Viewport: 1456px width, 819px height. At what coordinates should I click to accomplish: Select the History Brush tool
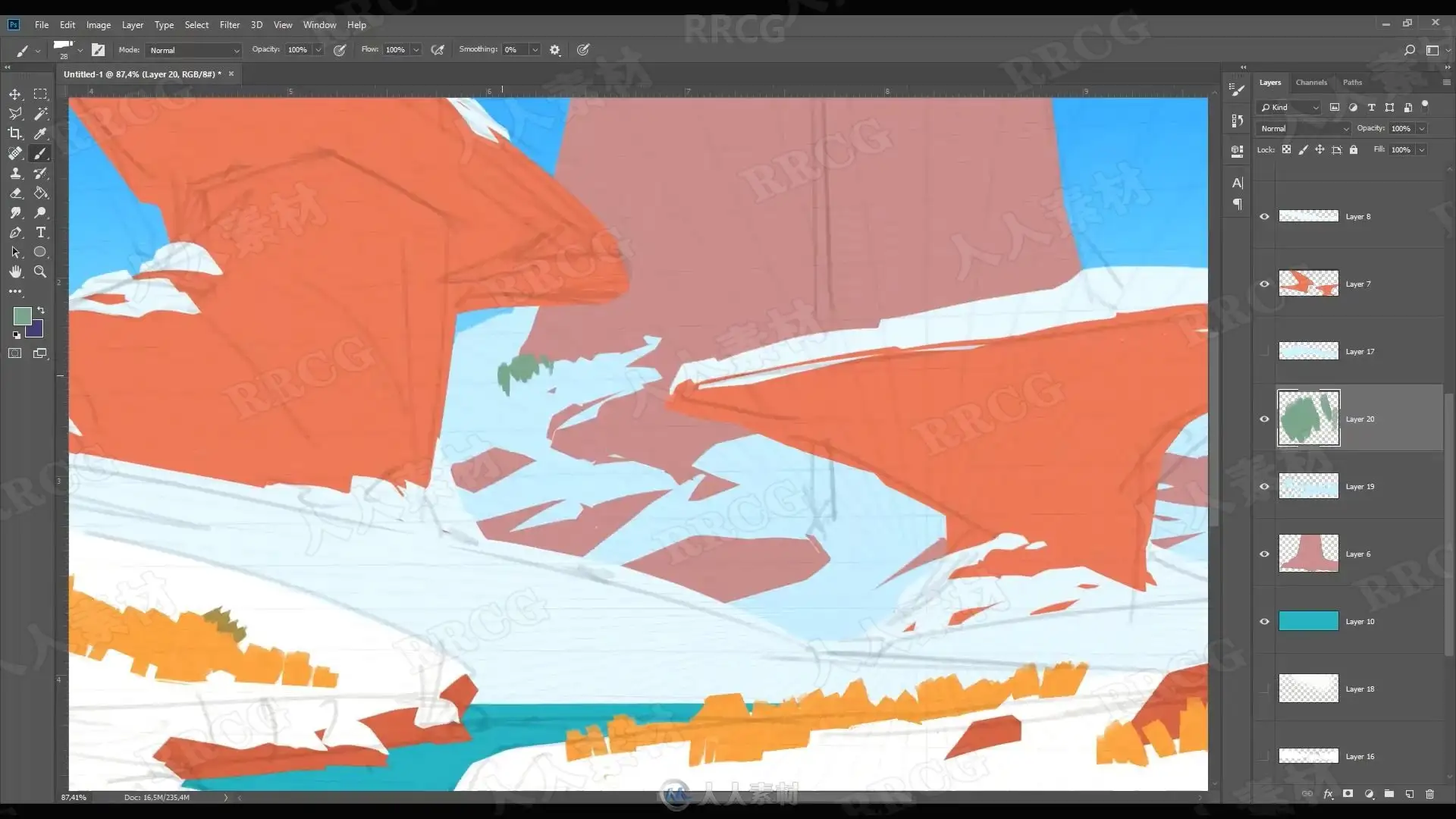[x=40, y=173]
